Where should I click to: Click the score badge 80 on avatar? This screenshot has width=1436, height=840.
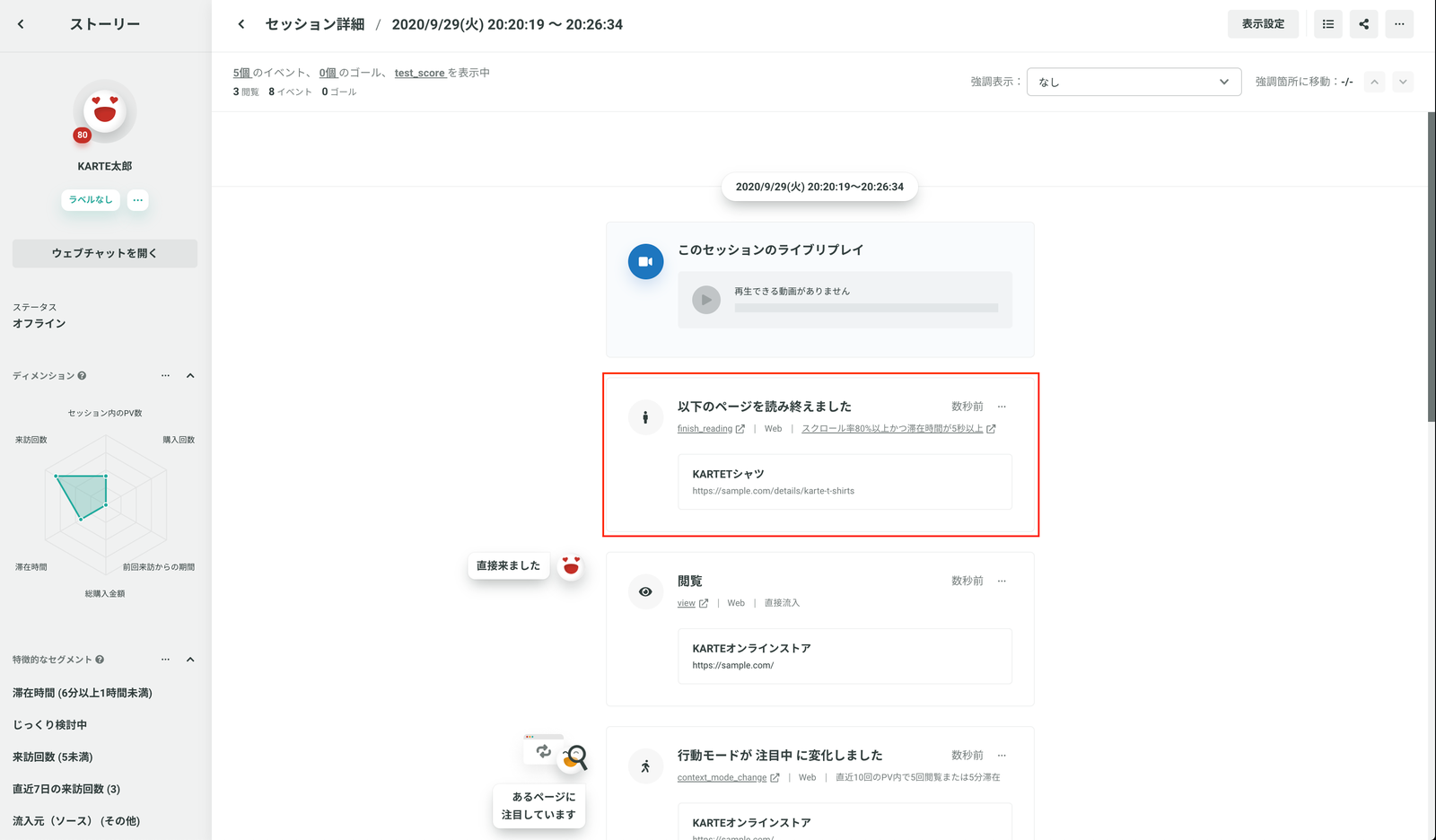(83, 135)
